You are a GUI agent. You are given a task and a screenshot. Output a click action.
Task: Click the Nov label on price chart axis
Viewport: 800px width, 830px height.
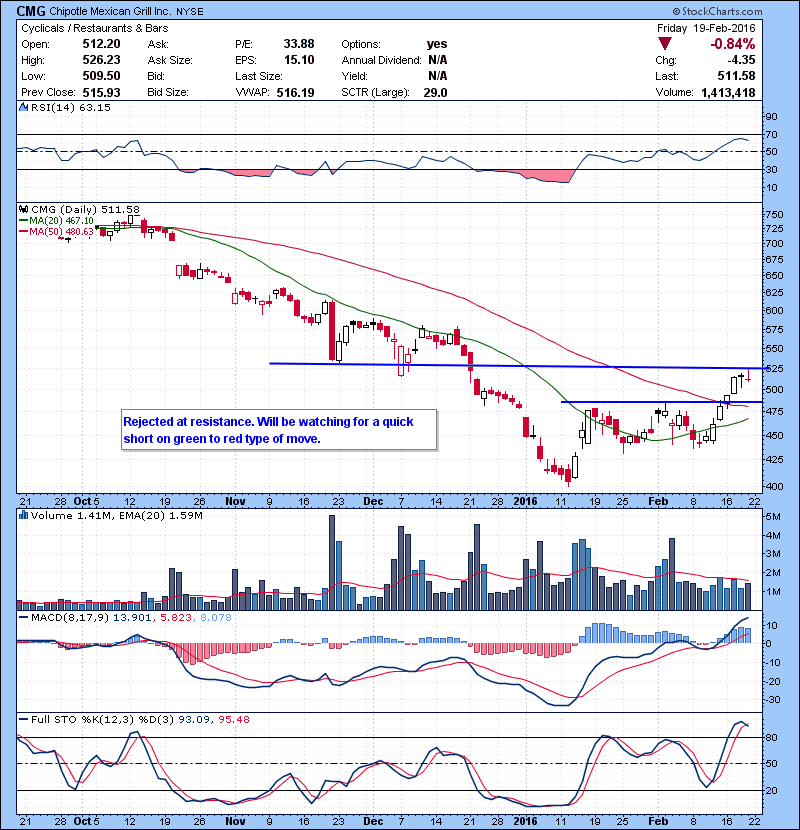pyautogui.click(x=235, y=501)
